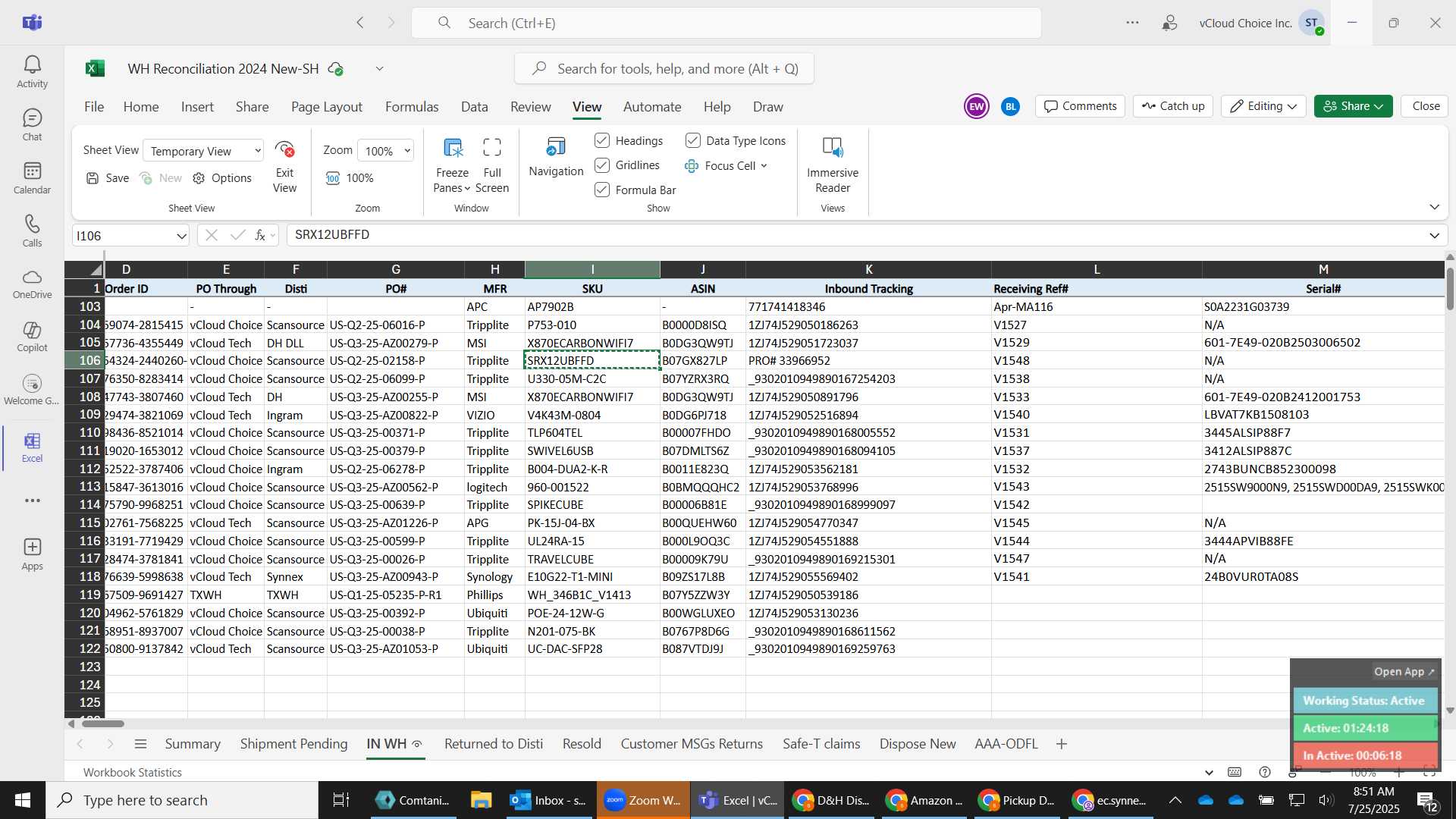Open the Sheet View Temporary View dropdown
The image size is (1456, 819).
[203, 151]
